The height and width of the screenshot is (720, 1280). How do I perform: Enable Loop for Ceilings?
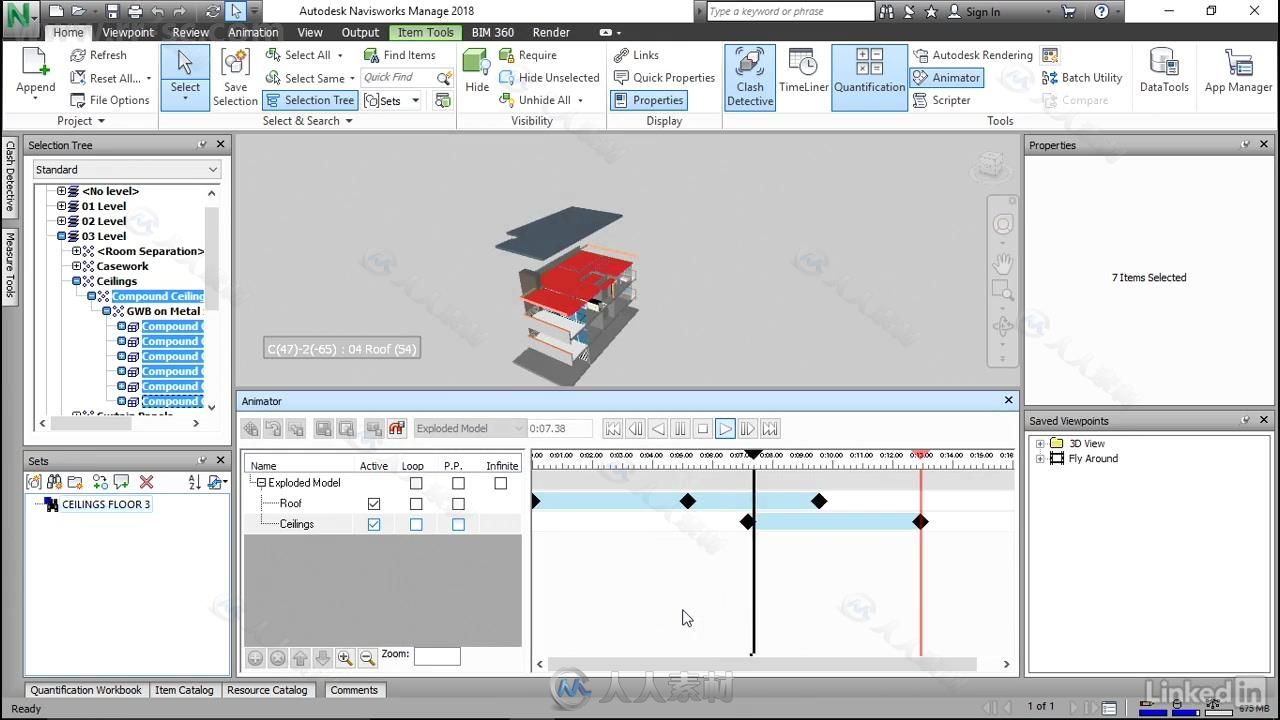click(416, 524)
